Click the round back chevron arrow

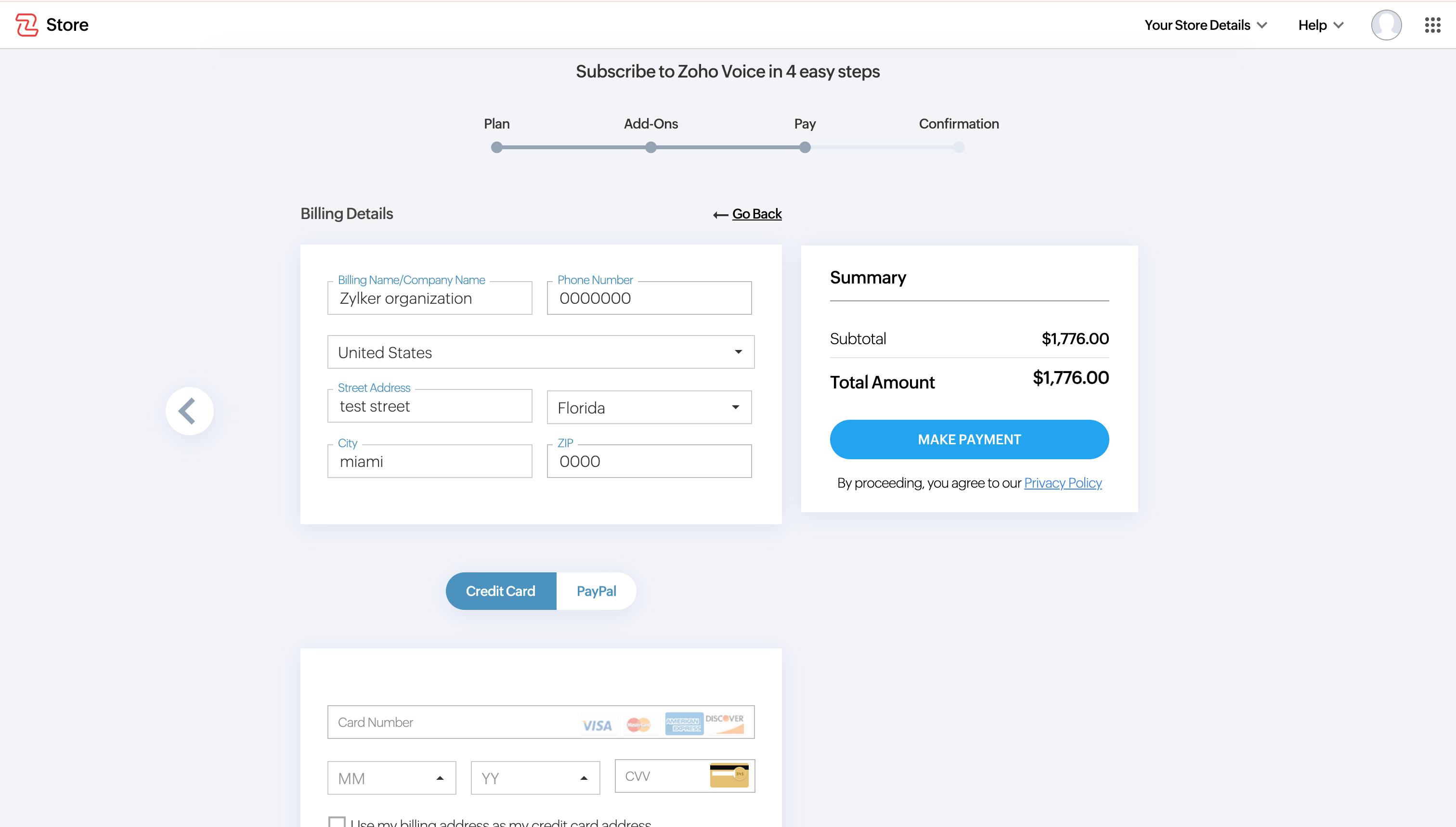(x=189, y=411)
